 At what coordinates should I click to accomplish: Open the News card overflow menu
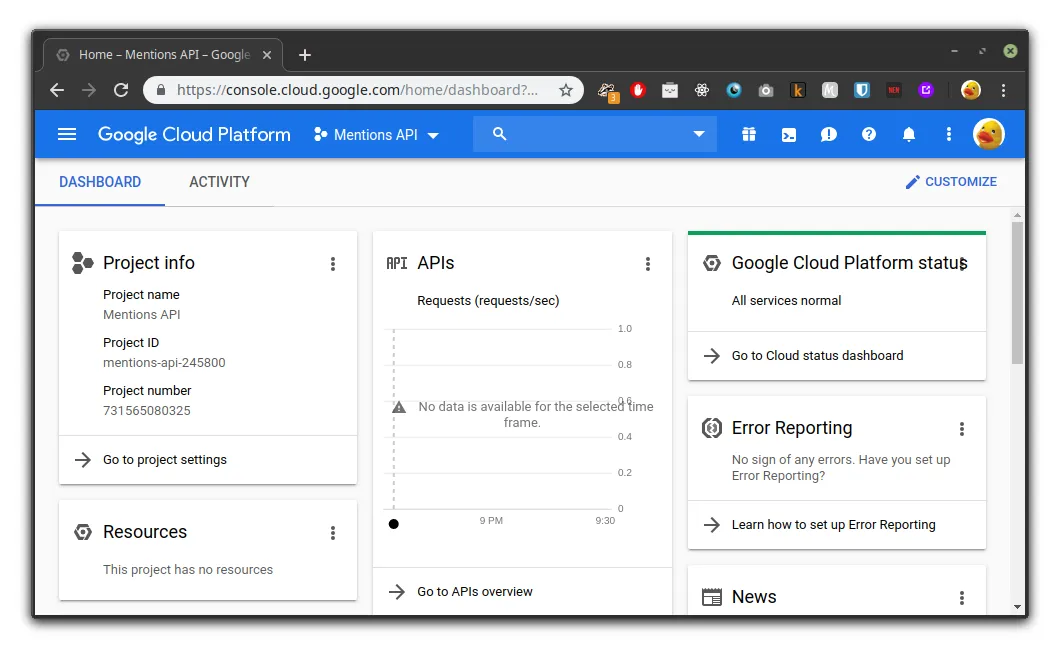point(962,597)
